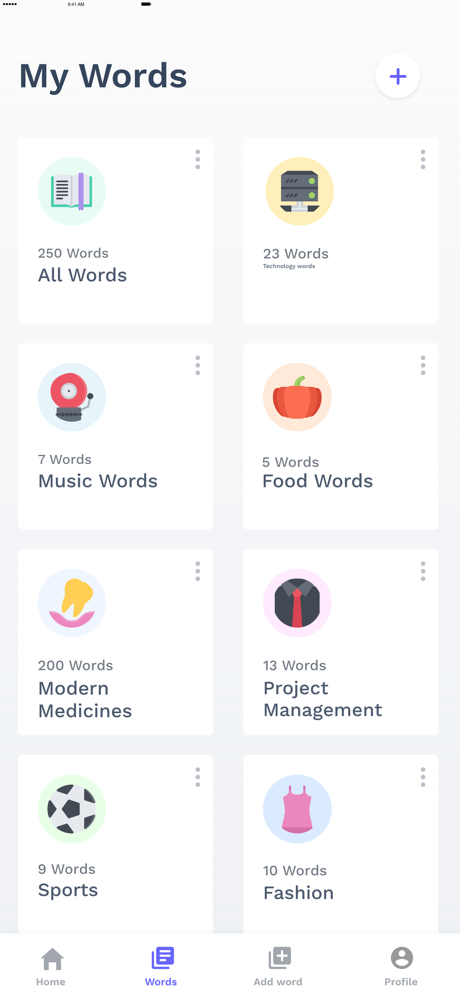Tap the pink tank top Fashion icon
The image size is (460, 996).
[297, 809]
